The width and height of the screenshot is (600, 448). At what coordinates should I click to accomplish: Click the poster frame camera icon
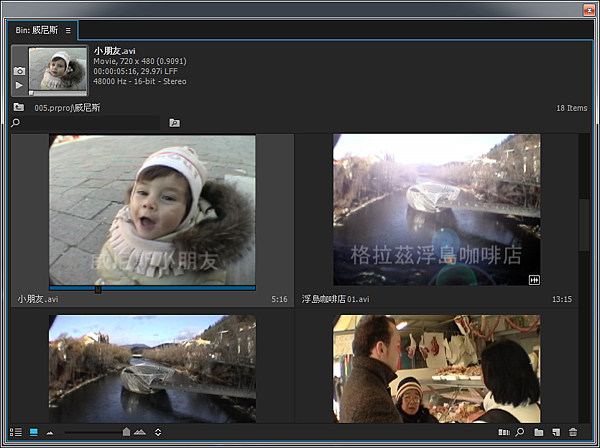point(19,71)
